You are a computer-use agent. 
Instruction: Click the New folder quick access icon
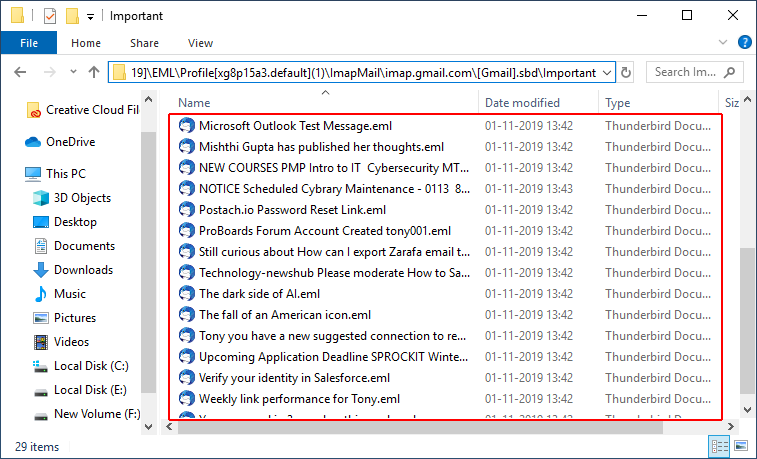(72, 16)
